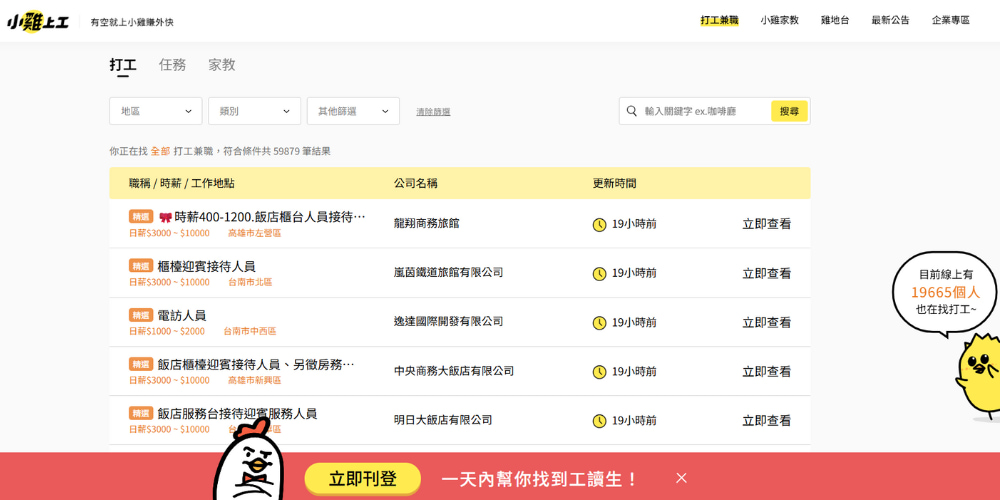
Task: Switch to the 任務 tab
Action: coord(172,65)
